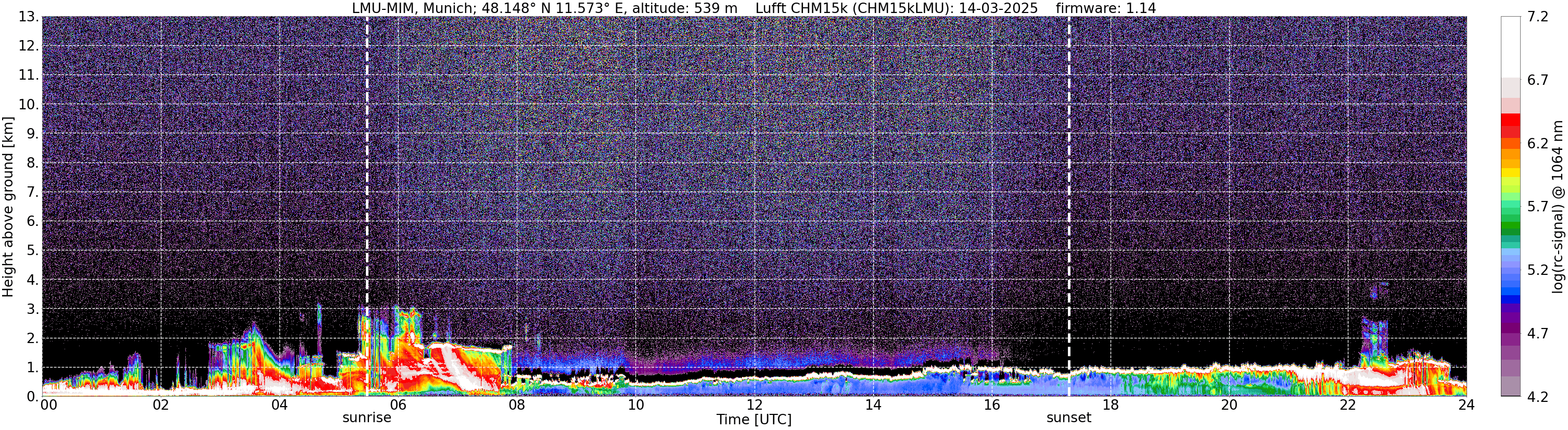This screenshot has height=430, width=1568.
Task: Click the sunset dashed vertical line
Action: (x=1069, y=206)
